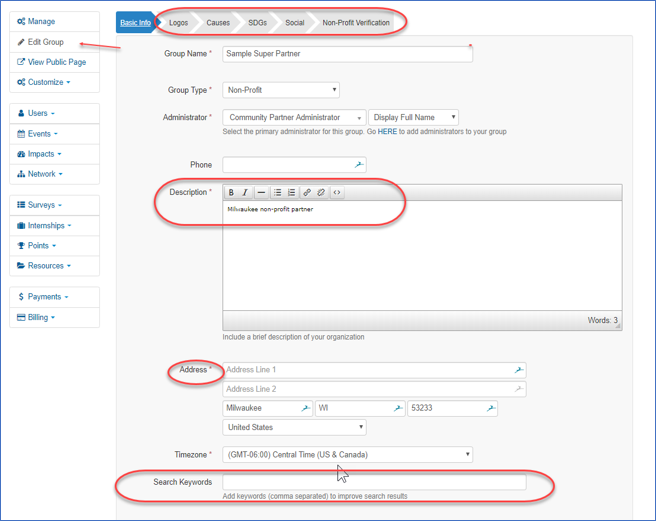Image resolution: width=656 pixels, height=521 pixels.
Task: Open the Group Type dropdown
Action: [x=280, y=90]
